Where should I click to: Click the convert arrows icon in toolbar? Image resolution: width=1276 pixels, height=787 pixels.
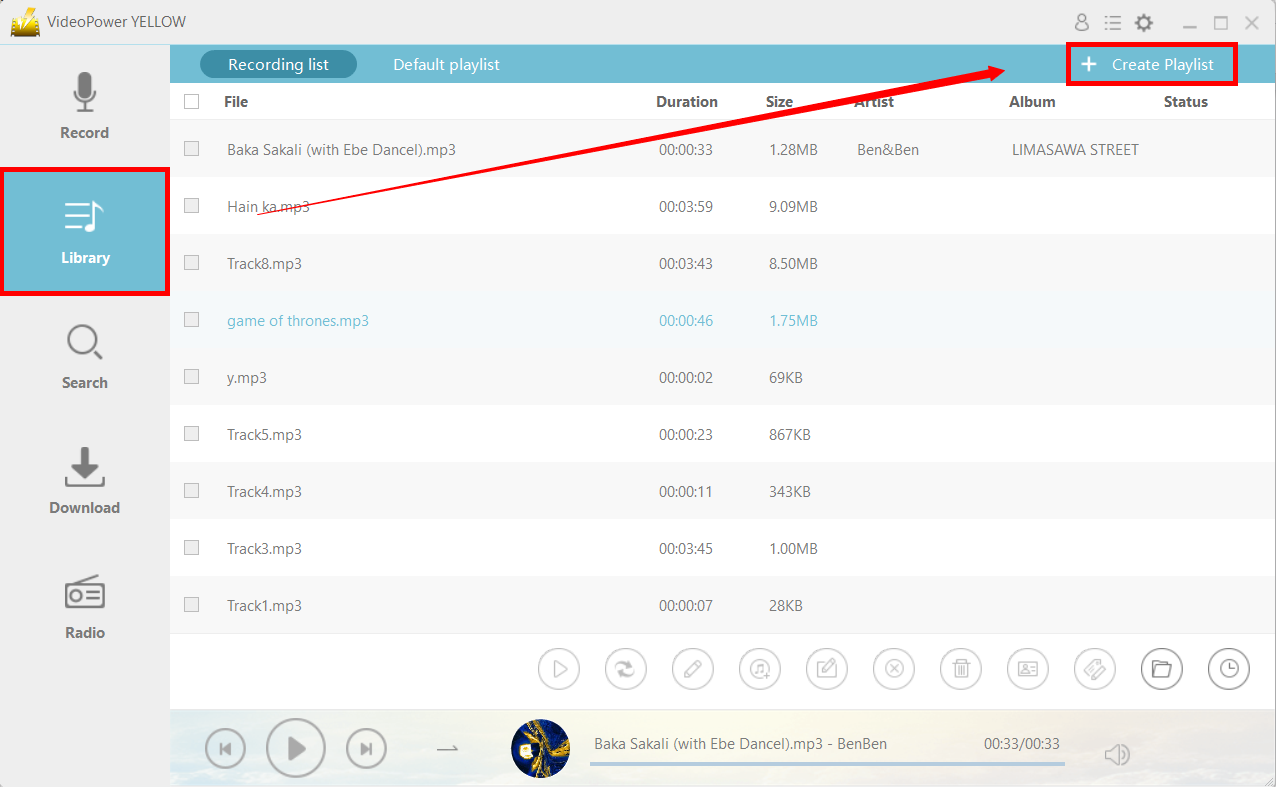pos(625,669)
